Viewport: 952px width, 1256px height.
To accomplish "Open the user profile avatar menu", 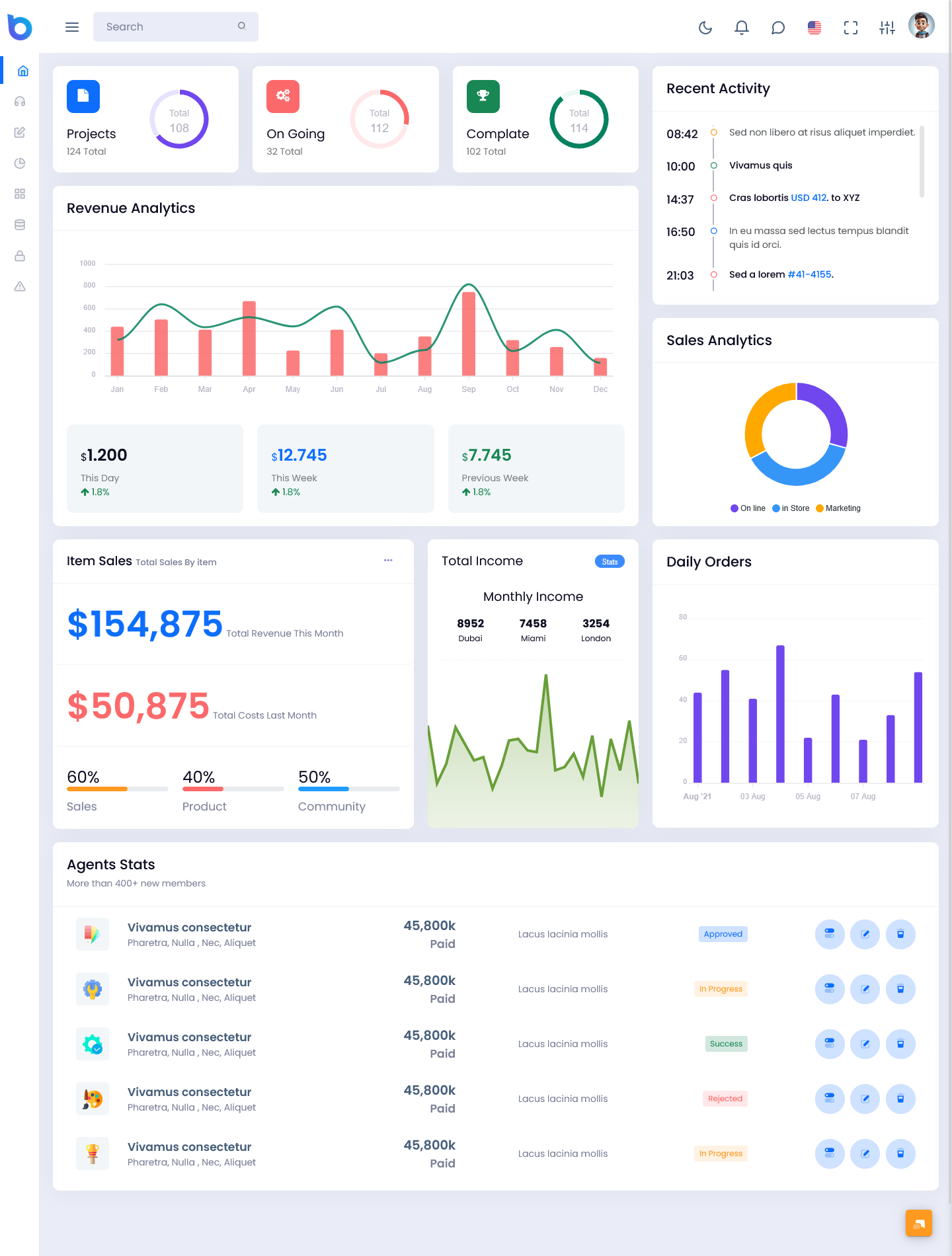I will 922,26.
